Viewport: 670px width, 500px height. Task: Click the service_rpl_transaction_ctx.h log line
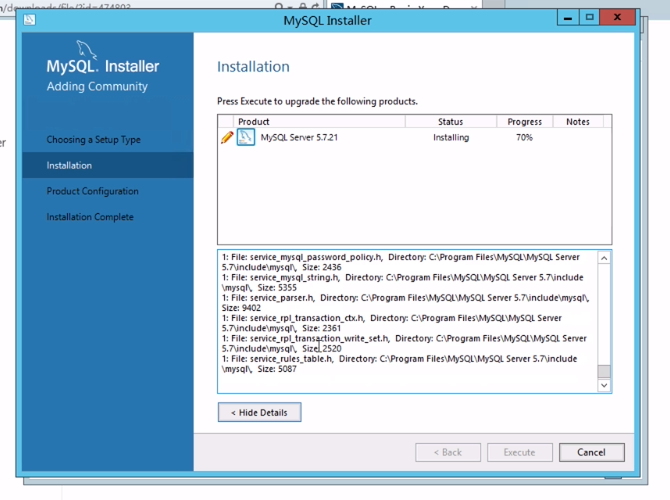pos(391,323)
